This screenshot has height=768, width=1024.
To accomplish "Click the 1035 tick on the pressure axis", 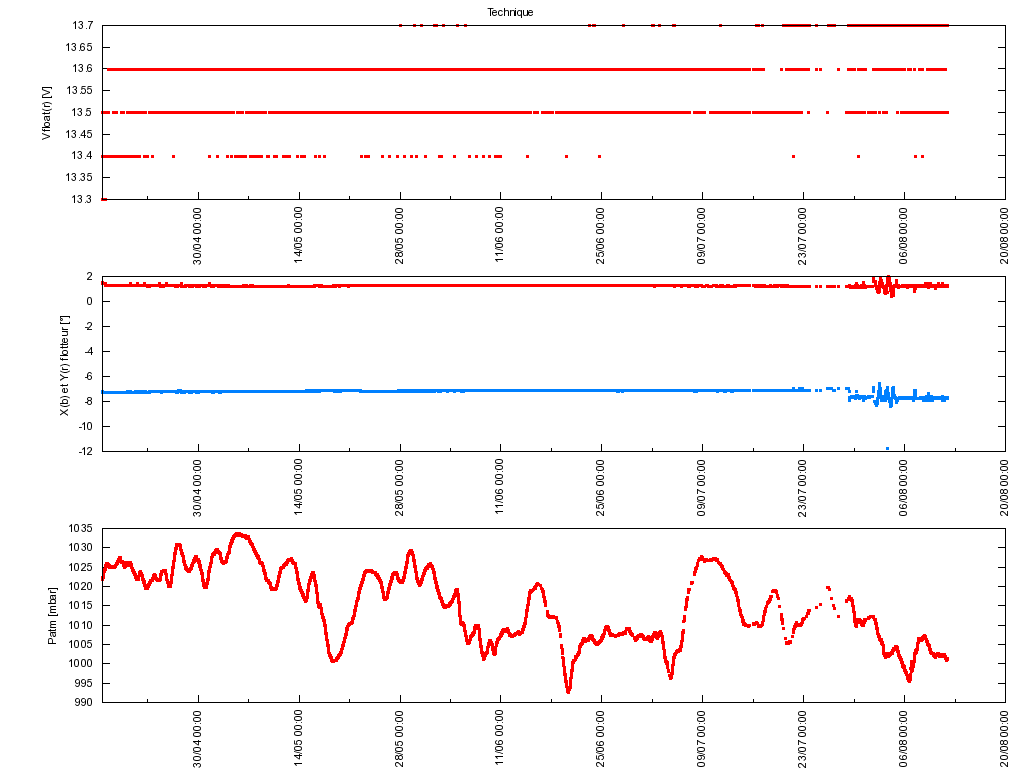I will point(81,528).
